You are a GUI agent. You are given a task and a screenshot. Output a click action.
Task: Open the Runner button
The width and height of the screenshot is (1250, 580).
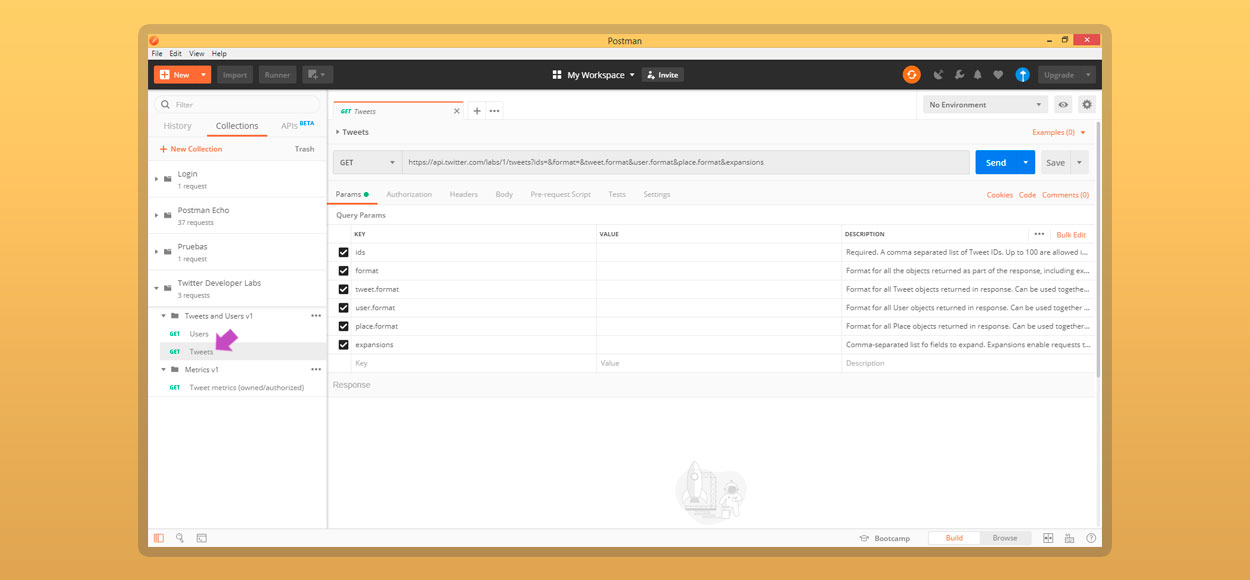coord(277,75)
